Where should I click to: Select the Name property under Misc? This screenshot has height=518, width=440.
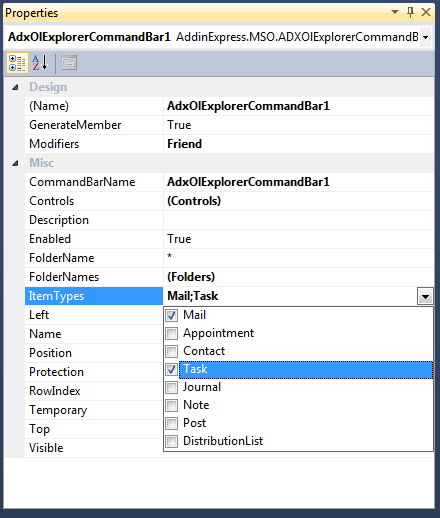click(94, 334)
